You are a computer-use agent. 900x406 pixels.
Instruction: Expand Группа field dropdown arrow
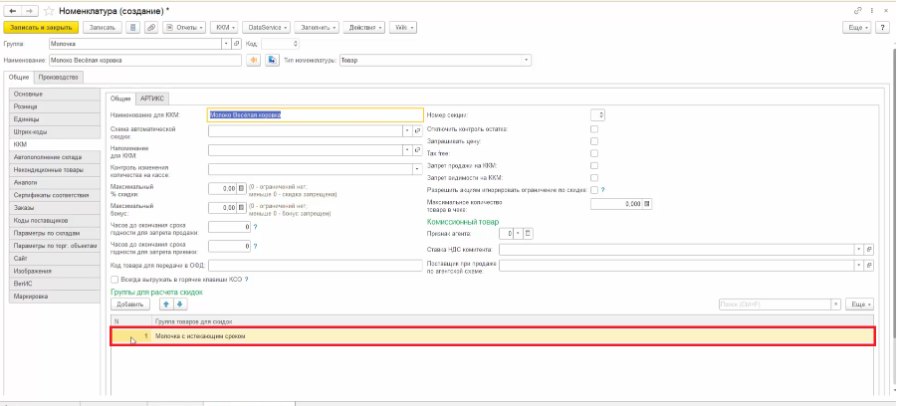(227, 44)
